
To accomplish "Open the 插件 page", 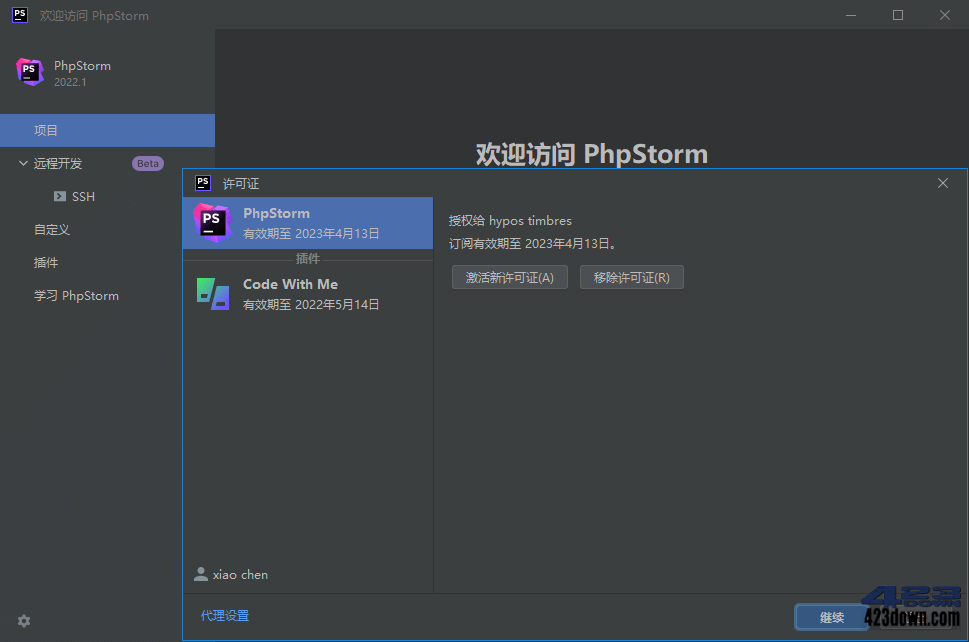I will pos(46,262).
